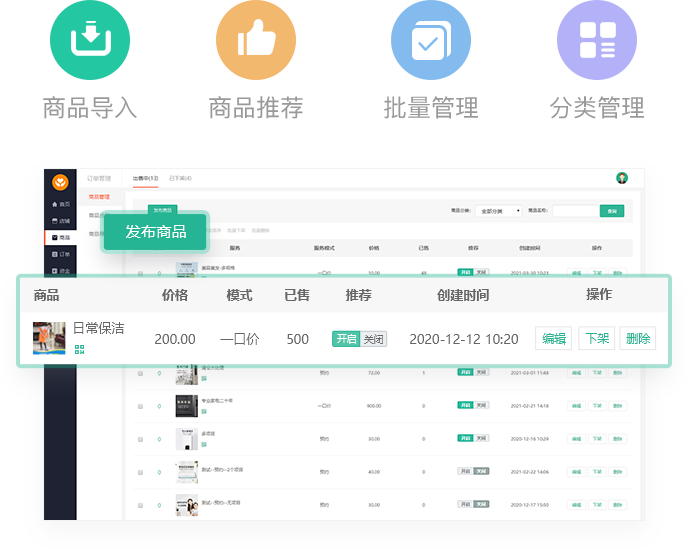This screenshot has height=549, width=688.
Task: Select 商品管理 in the submenu
Action: (99, 197)
